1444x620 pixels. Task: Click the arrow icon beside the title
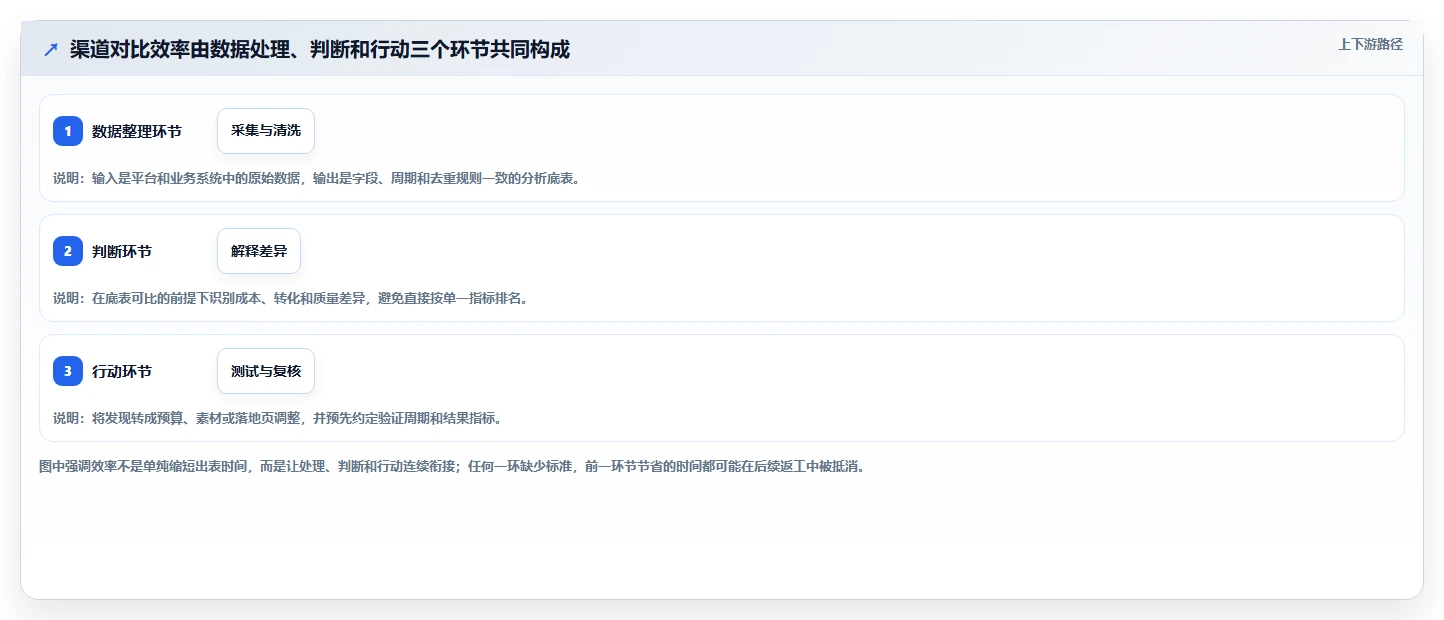click(x=51, y=50)
